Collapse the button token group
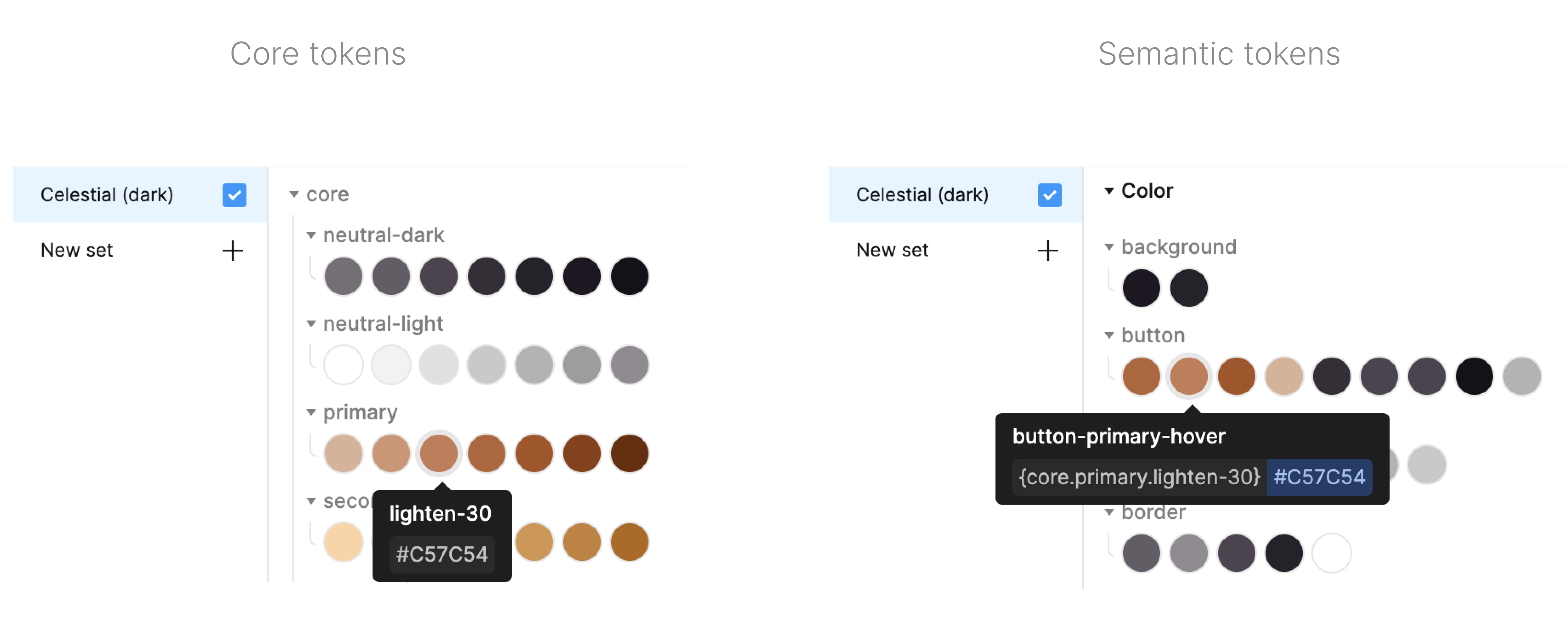This screenshot has width=1568, height=627. 1110,335
